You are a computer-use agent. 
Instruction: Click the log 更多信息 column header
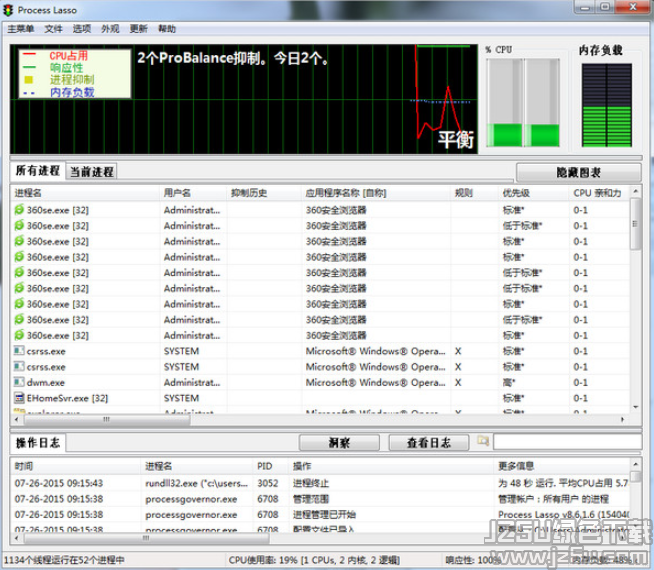(562, 466)
